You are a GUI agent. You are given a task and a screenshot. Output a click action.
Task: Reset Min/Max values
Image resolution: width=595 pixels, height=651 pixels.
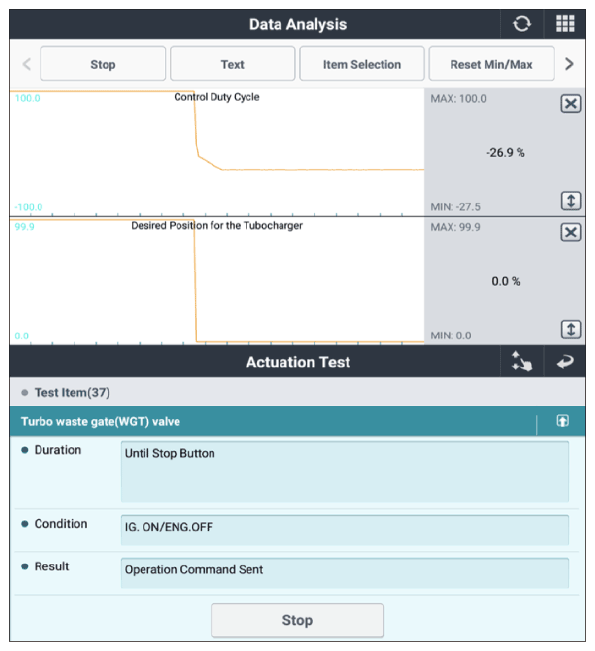491,64
